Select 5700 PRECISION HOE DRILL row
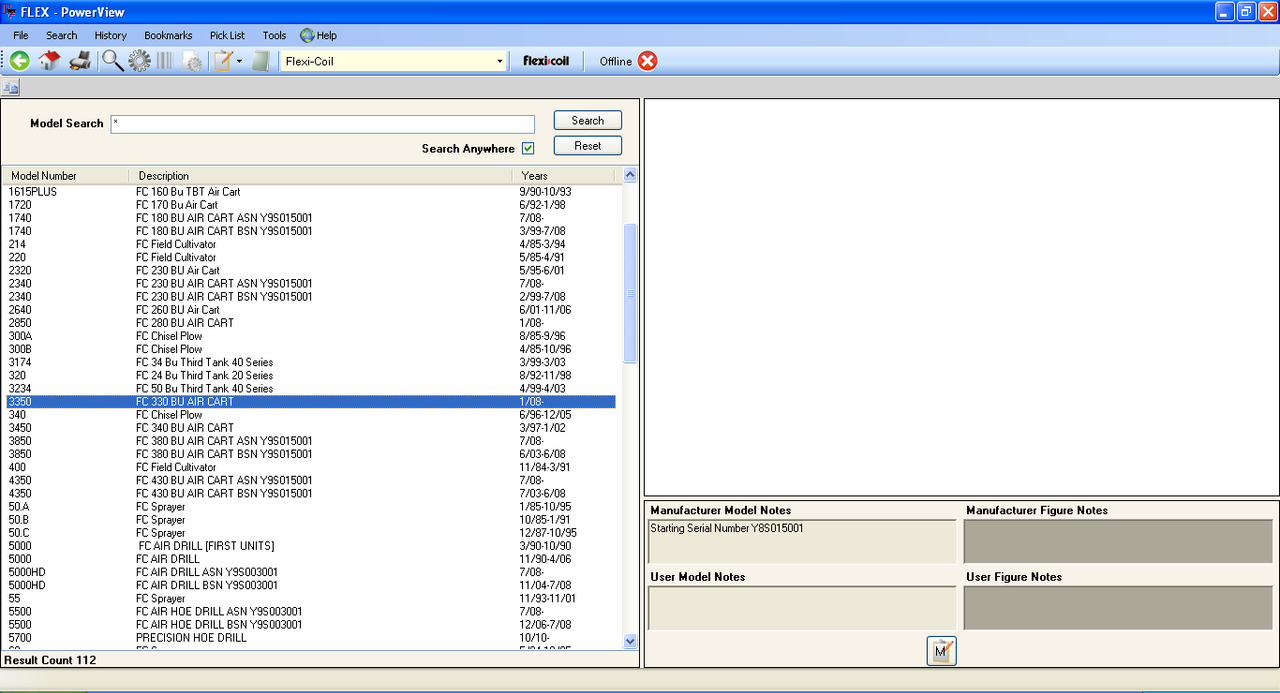Viewport: 1280px width, 693px height. [309, 638]
